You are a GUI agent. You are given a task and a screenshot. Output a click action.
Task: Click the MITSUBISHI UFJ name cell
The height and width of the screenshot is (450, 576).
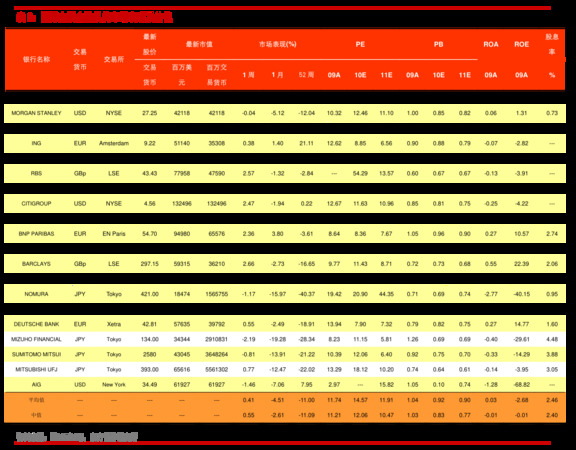[36, 369]
